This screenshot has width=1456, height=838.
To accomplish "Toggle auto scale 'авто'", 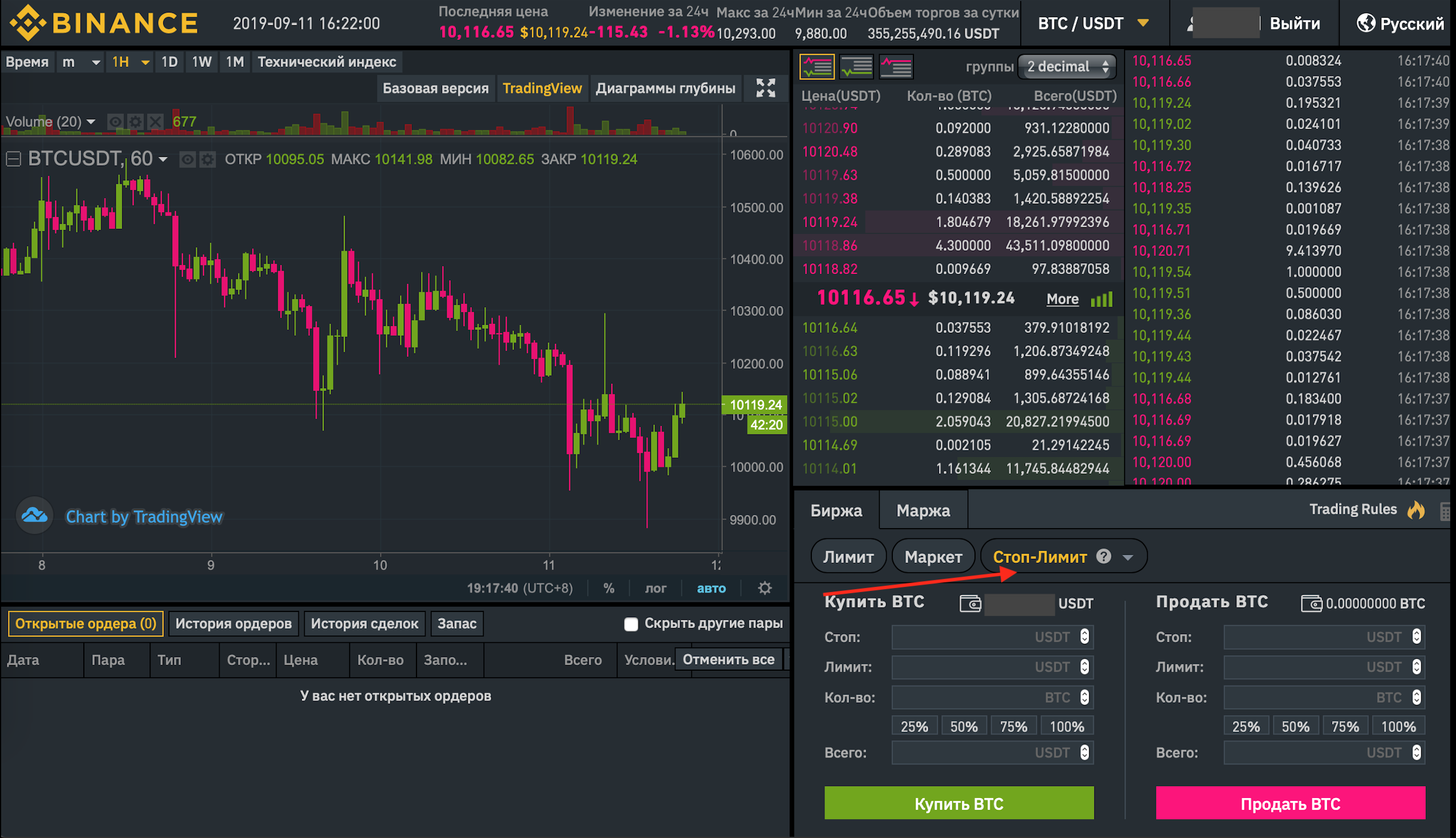I will click(711, 587).
